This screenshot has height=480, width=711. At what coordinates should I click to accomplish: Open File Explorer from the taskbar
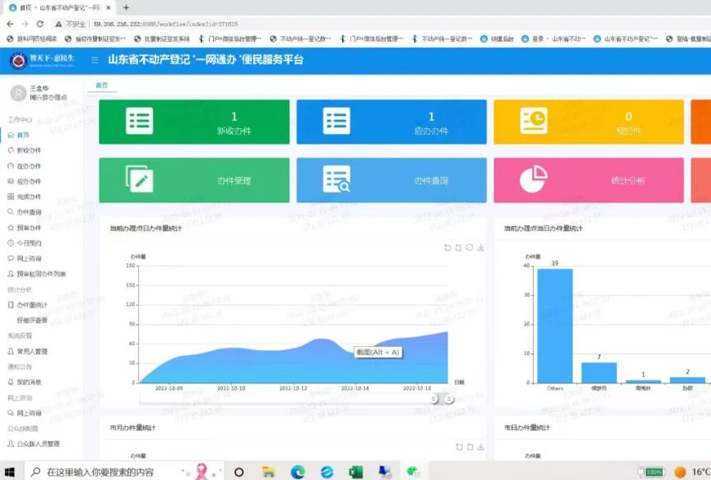pos(268,472)
